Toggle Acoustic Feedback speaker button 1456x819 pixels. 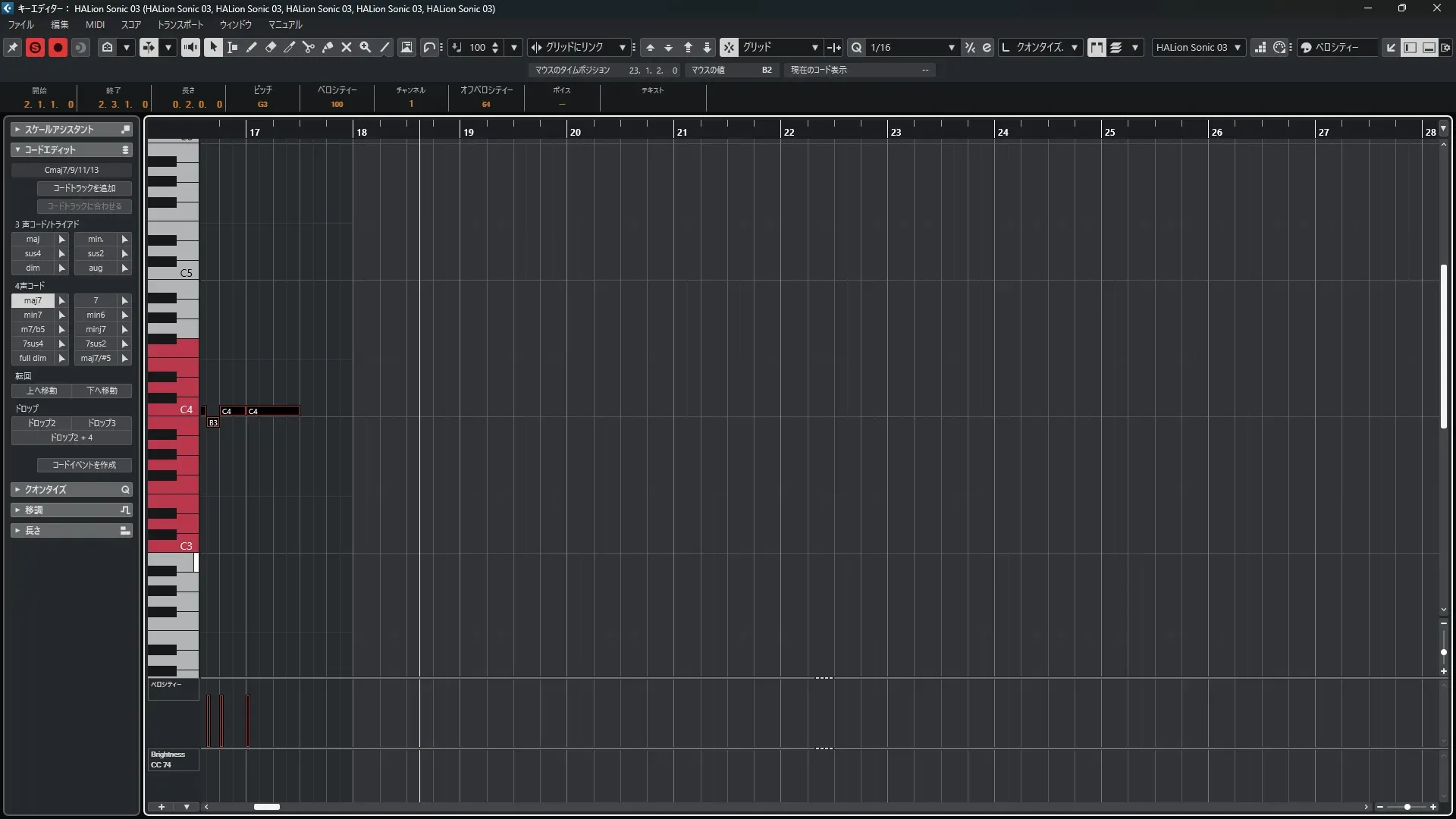click(190, 47)
